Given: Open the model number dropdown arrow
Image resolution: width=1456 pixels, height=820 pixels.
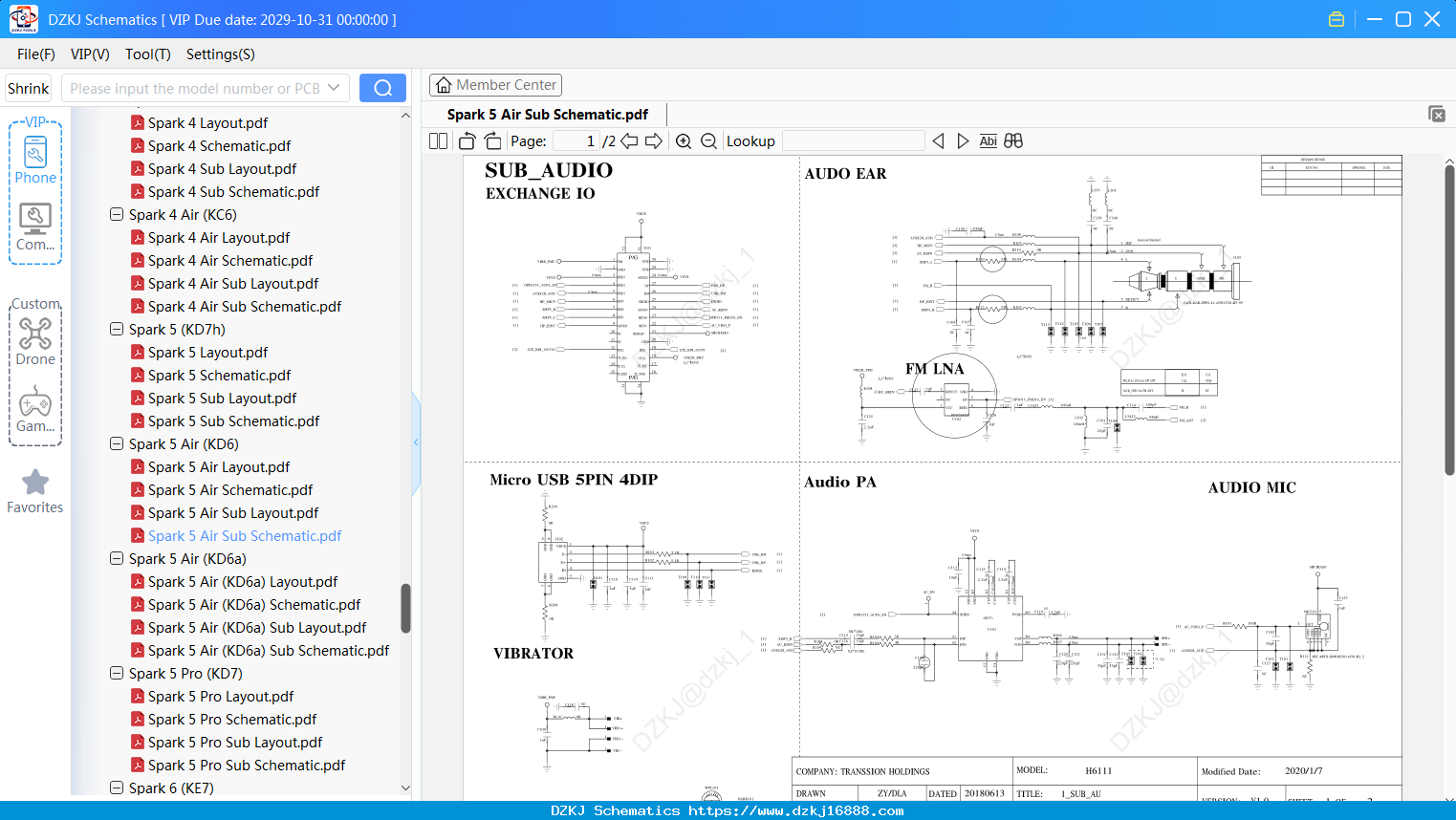Looking at the screenshot, I should [x=334, y=88].
